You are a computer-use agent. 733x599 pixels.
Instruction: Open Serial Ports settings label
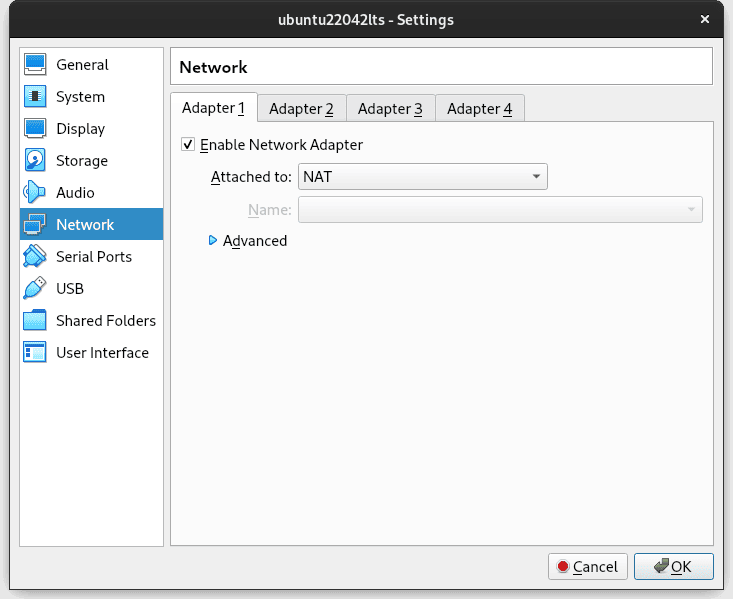coord(94,257)
